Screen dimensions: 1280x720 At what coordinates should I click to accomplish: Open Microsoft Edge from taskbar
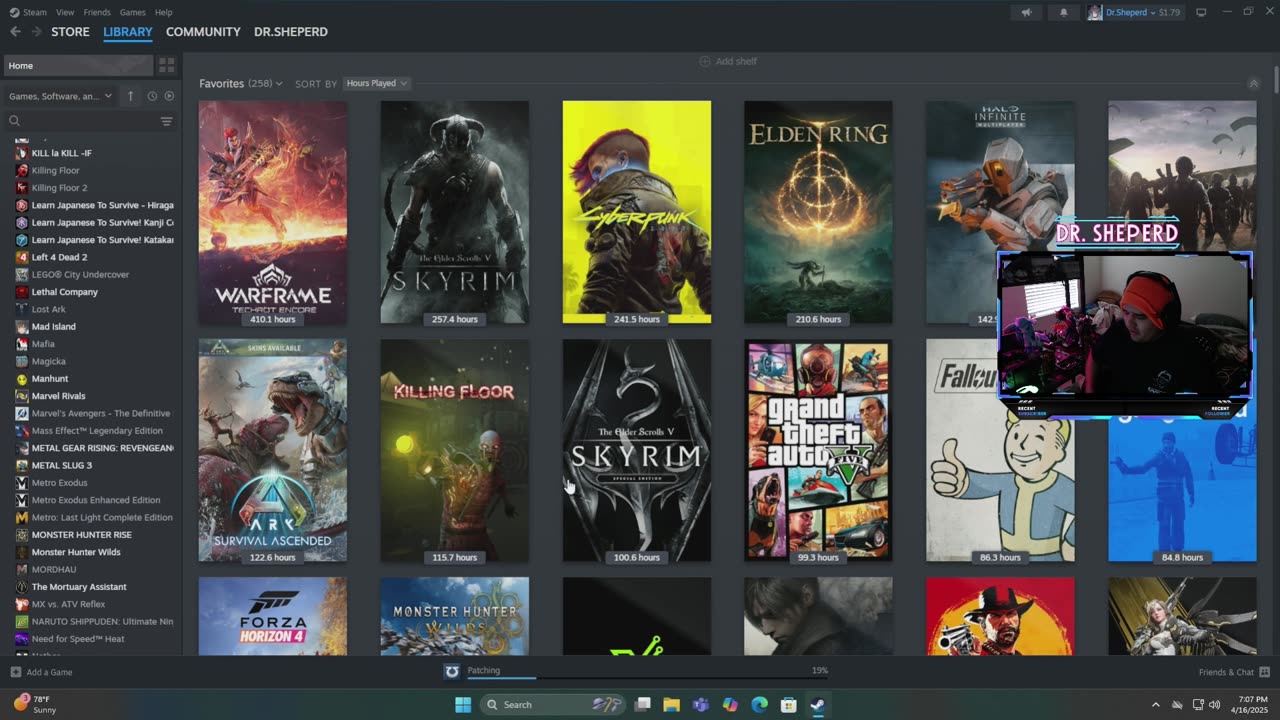pos(759,705)
